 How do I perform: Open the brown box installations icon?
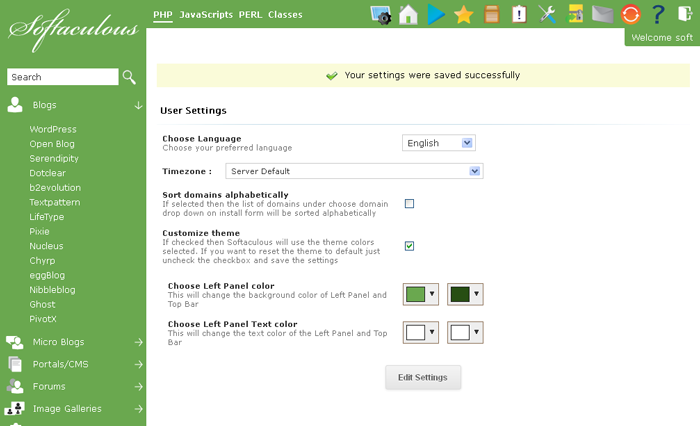coord(492,14)
